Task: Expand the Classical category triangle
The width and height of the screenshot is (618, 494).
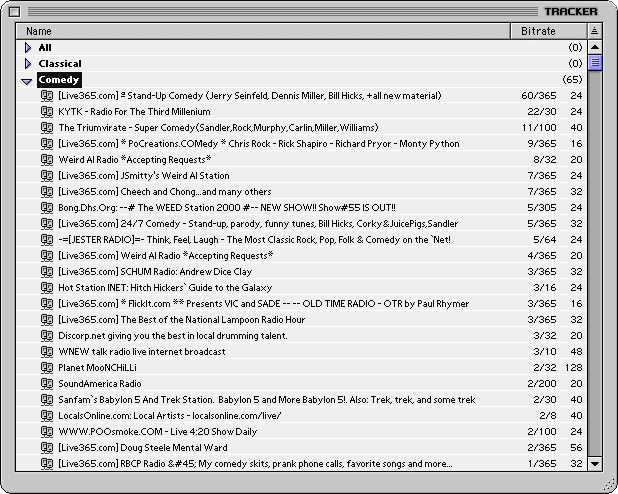Action: 28,63
